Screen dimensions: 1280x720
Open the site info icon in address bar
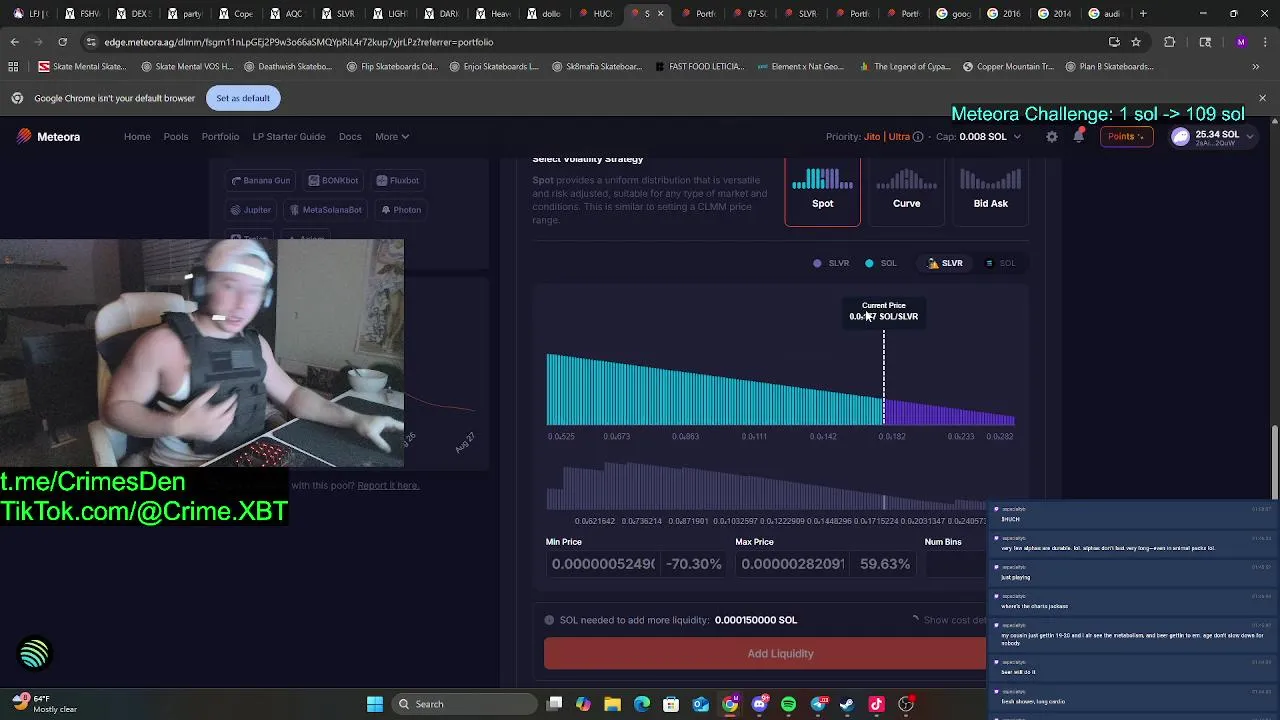click(x=92, y=42)
